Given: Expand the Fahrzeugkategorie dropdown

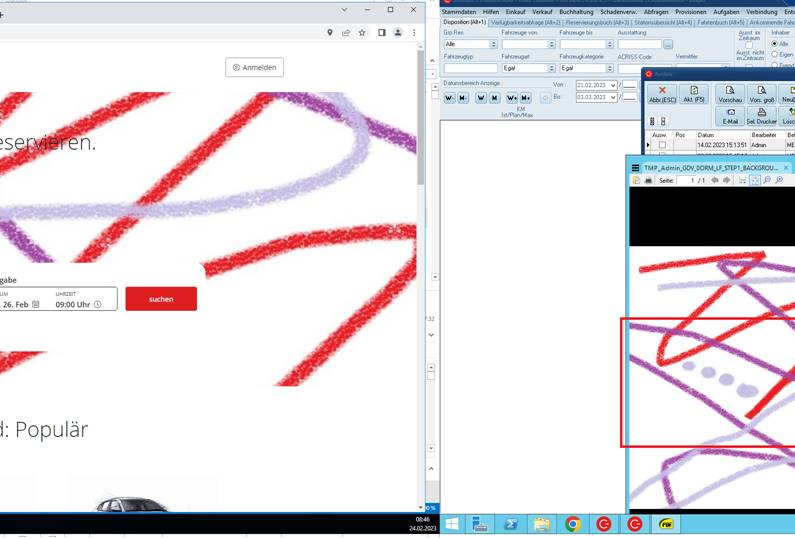Looking at the screenshot, I should pyautogui.click(x=610, y=68).
